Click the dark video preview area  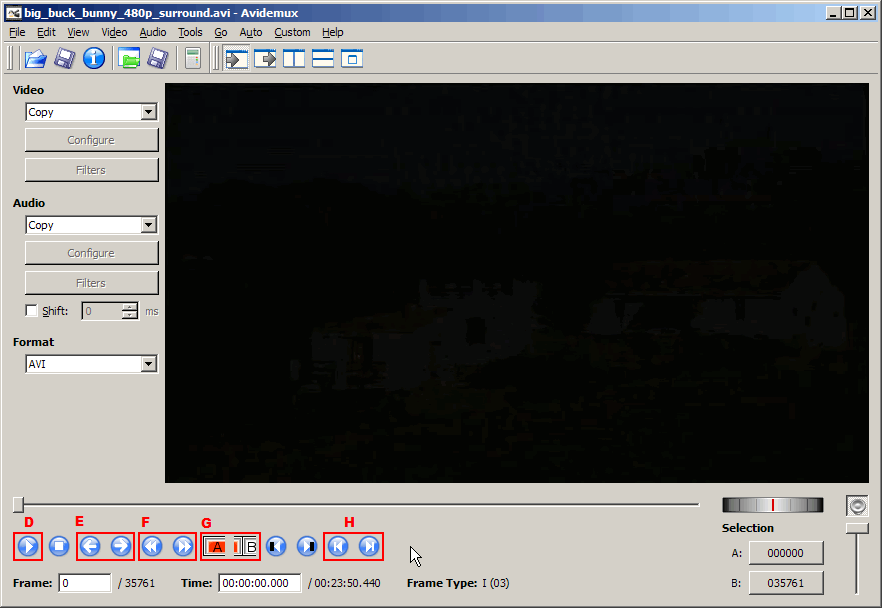click(517, 283)
